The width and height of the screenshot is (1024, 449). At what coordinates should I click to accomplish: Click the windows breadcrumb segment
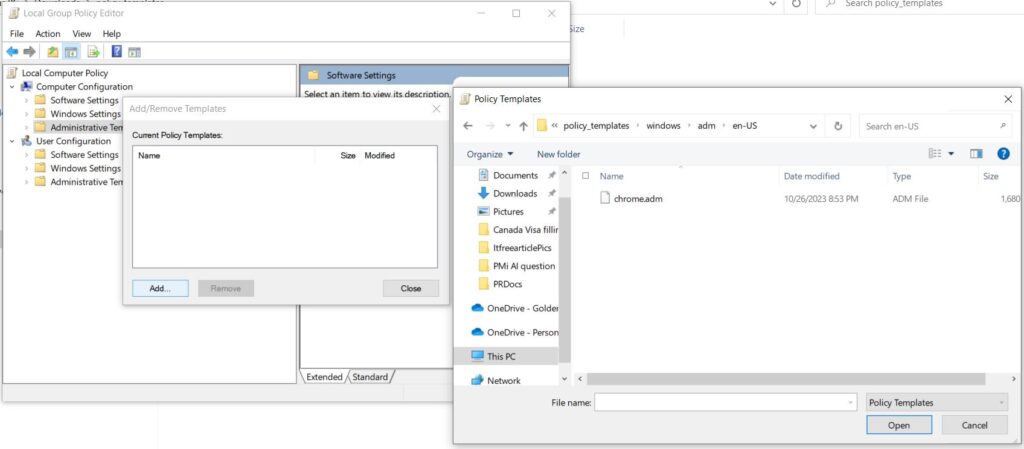pos(663,126)
